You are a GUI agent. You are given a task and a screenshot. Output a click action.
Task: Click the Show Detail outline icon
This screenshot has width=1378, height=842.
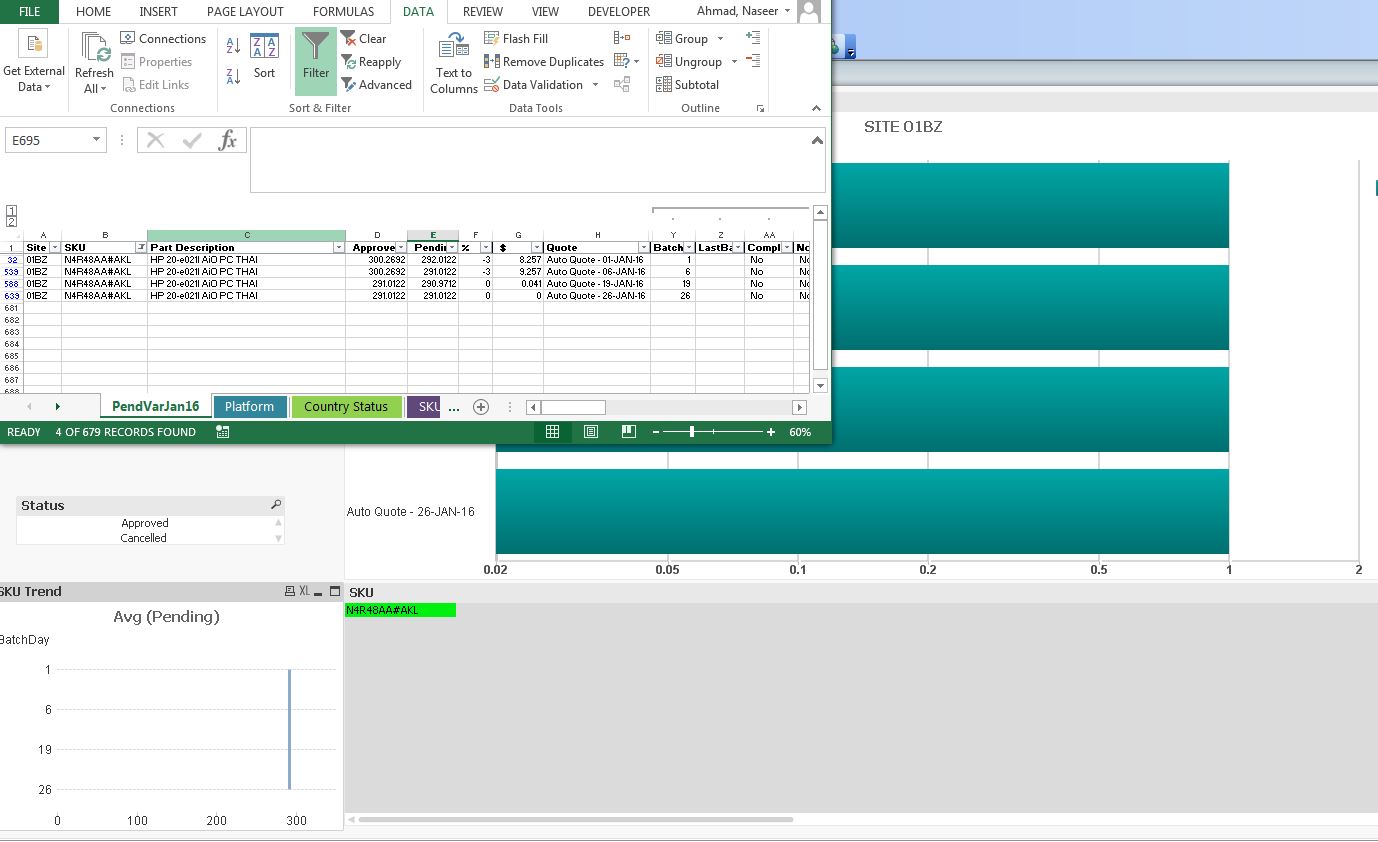click(x=753, y=38)
